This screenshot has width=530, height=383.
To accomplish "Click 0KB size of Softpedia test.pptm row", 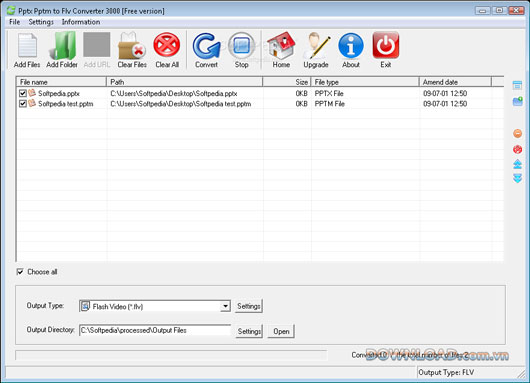I will pyautogui.click(x=302, y=104).
